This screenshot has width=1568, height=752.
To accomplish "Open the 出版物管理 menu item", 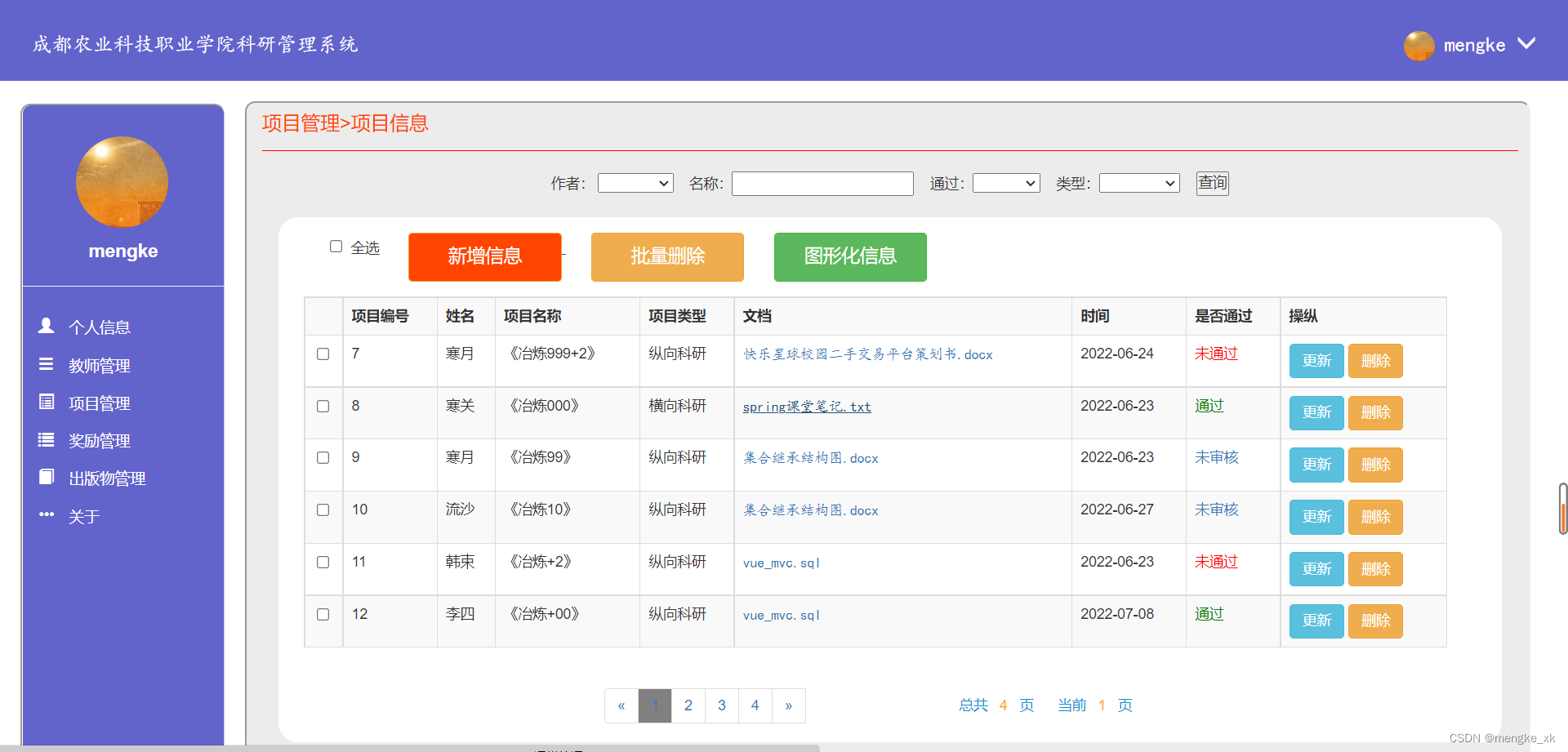I will tap(108, 478).
